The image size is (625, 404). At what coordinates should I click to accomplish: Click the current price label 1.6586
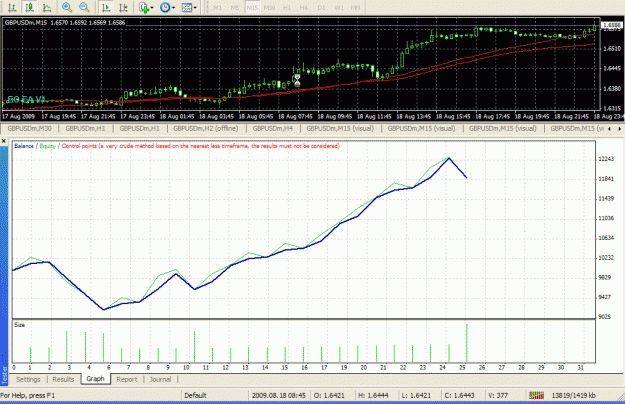pyautogui.click(x=613, y=25)
